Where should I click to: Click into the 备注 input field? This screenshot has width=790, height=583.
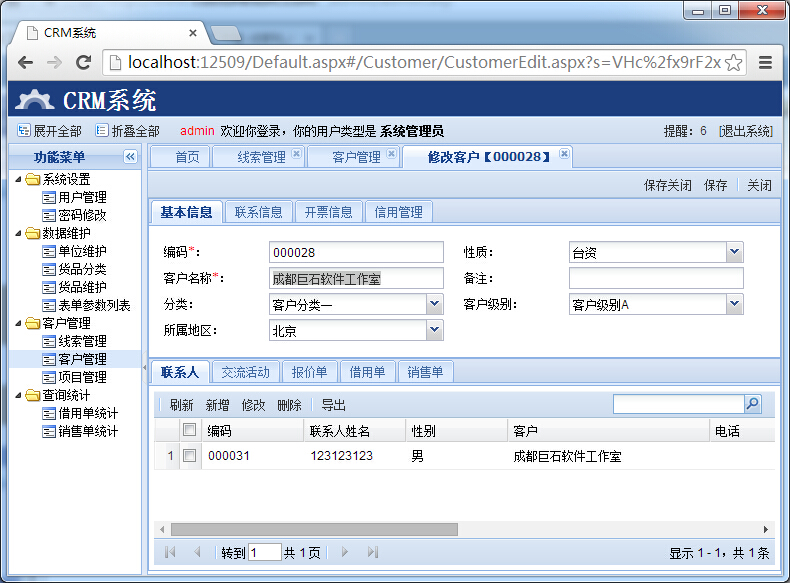click(656, 278)
